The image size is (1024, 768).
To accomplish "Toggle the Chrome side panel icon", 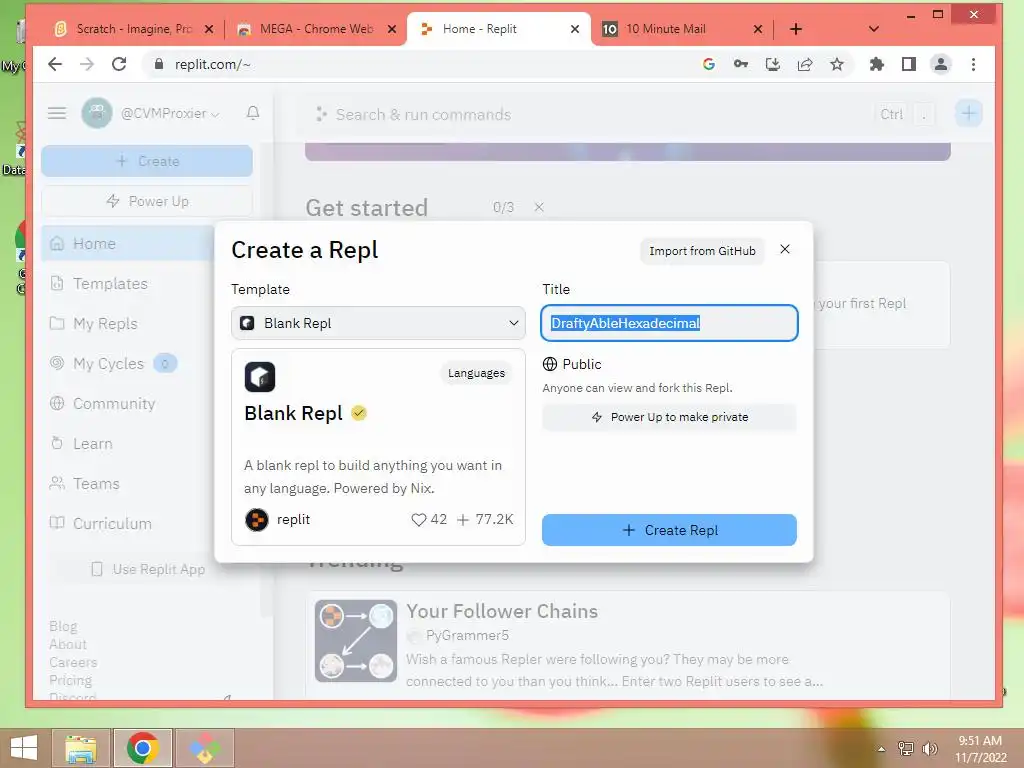I will 908,64.
